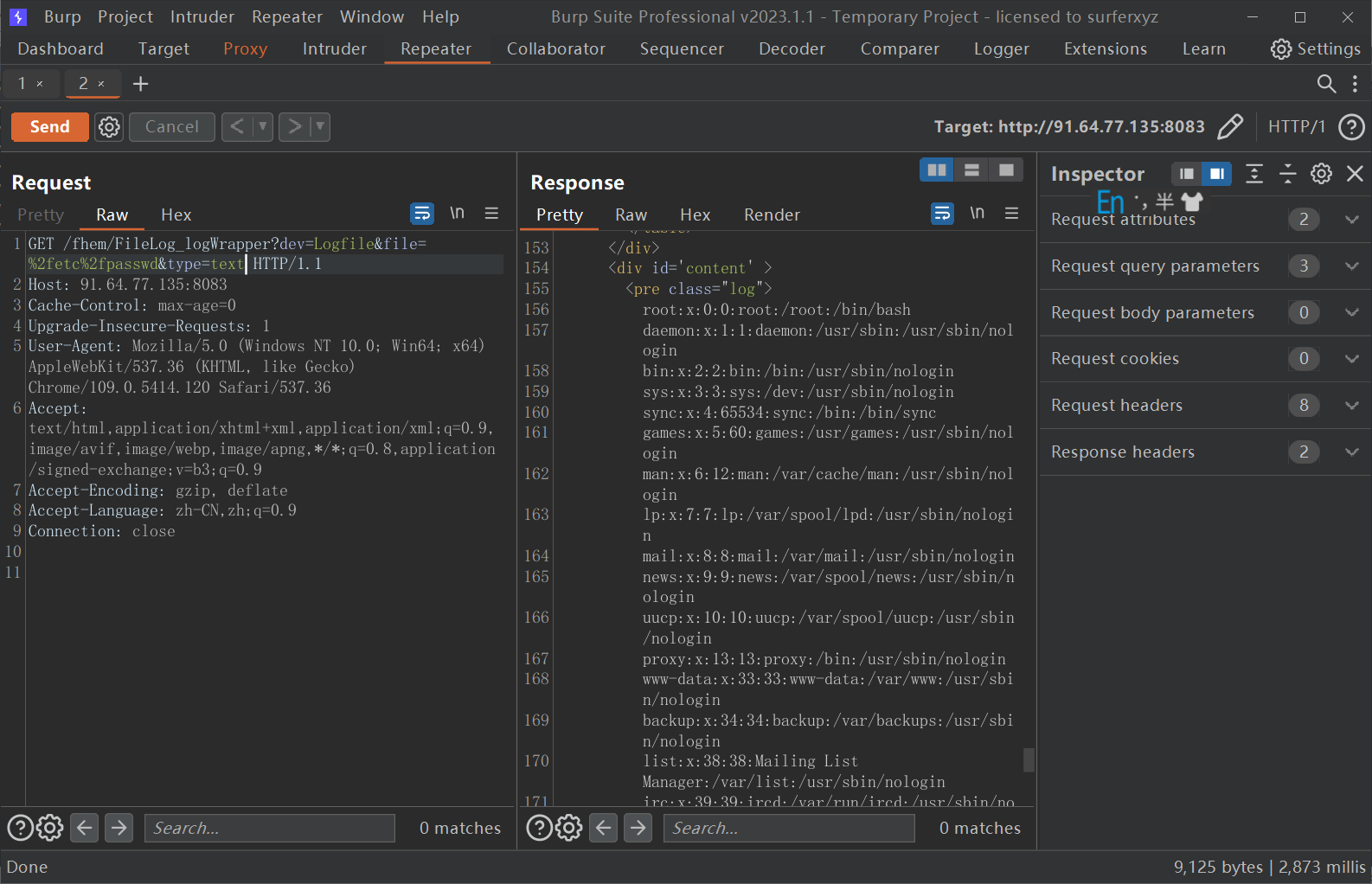
Task: Open the Window menu
Action: [x=372, y=16]
